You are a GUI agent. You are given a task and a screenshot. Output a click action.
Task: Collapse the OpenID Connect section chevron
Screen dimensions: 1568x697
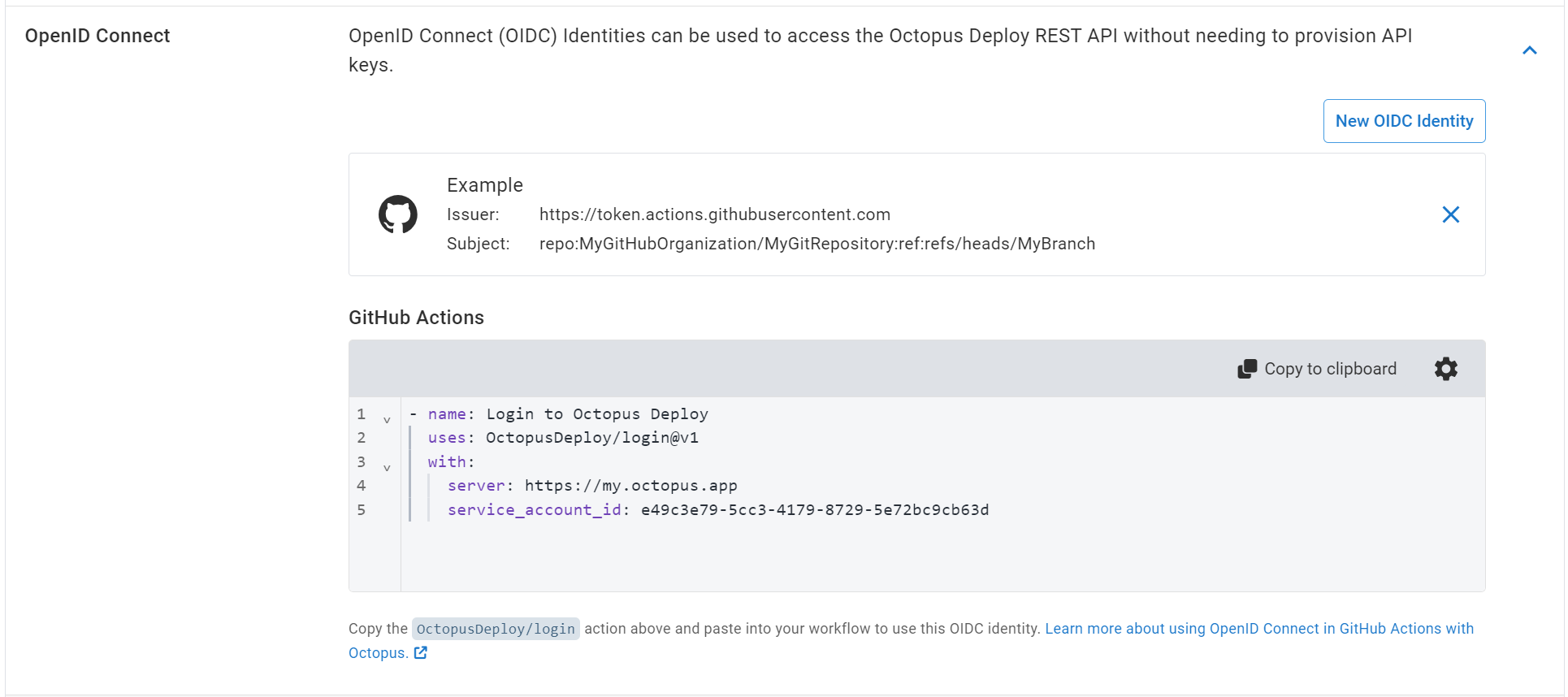[x=1529, y=50]
